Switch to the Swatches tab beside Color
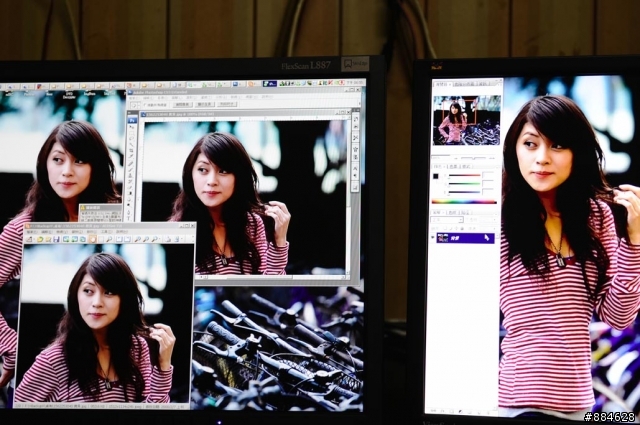Image resolution: width=640 pixels, height=425 pixels. pos(453,167)
